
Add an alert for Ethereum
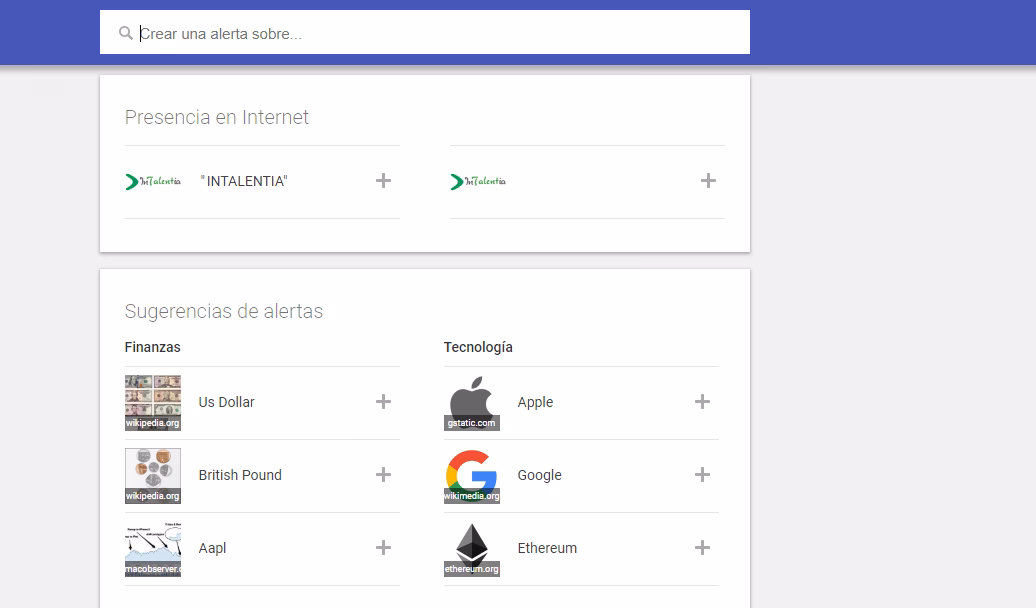click(x=703, y=548)
